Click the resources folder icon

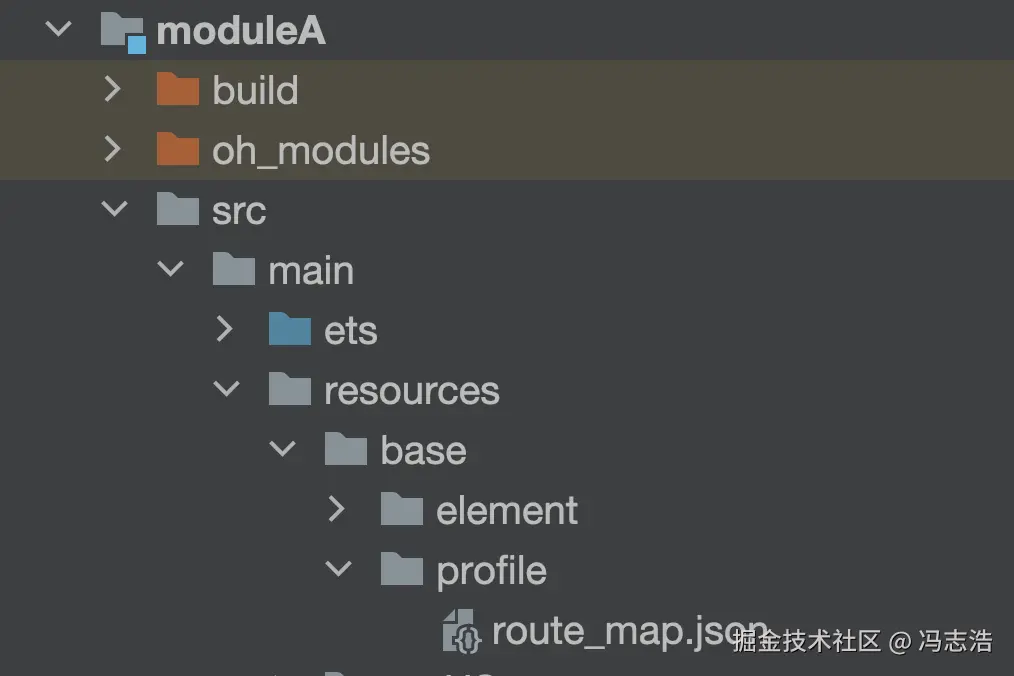pos(290,390)
